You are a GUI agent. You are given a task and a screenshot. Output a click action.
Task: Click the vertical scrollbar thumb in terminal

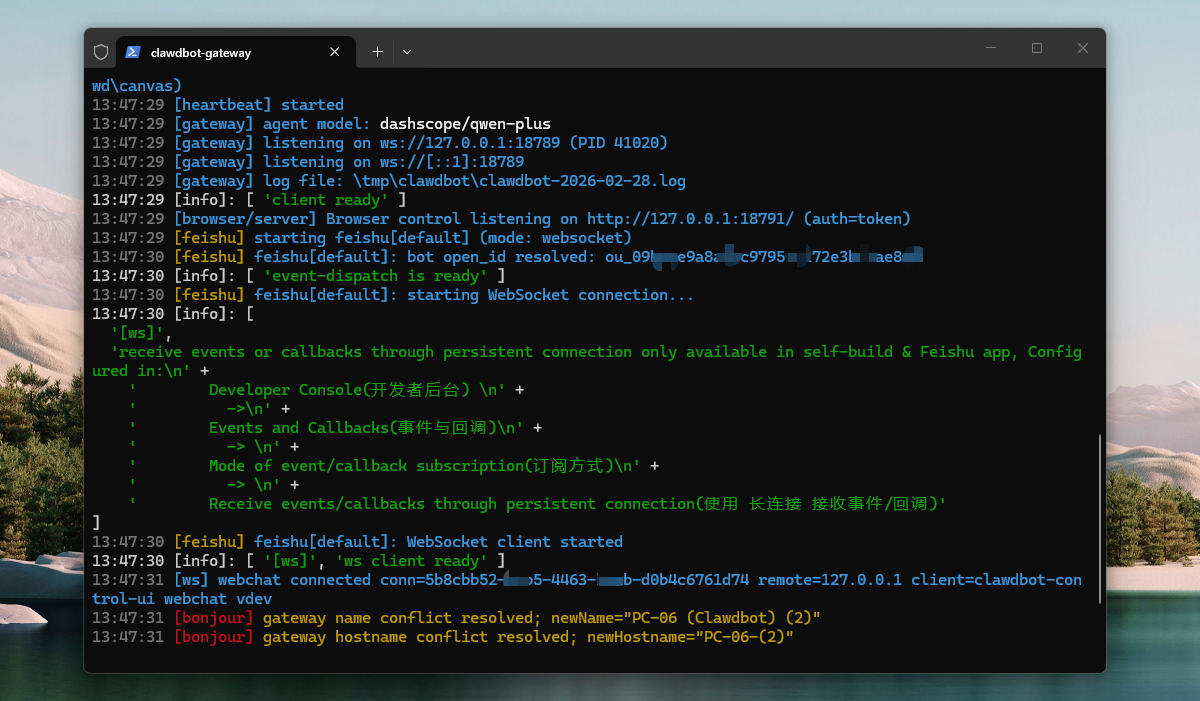click(x=1099, y=518)
